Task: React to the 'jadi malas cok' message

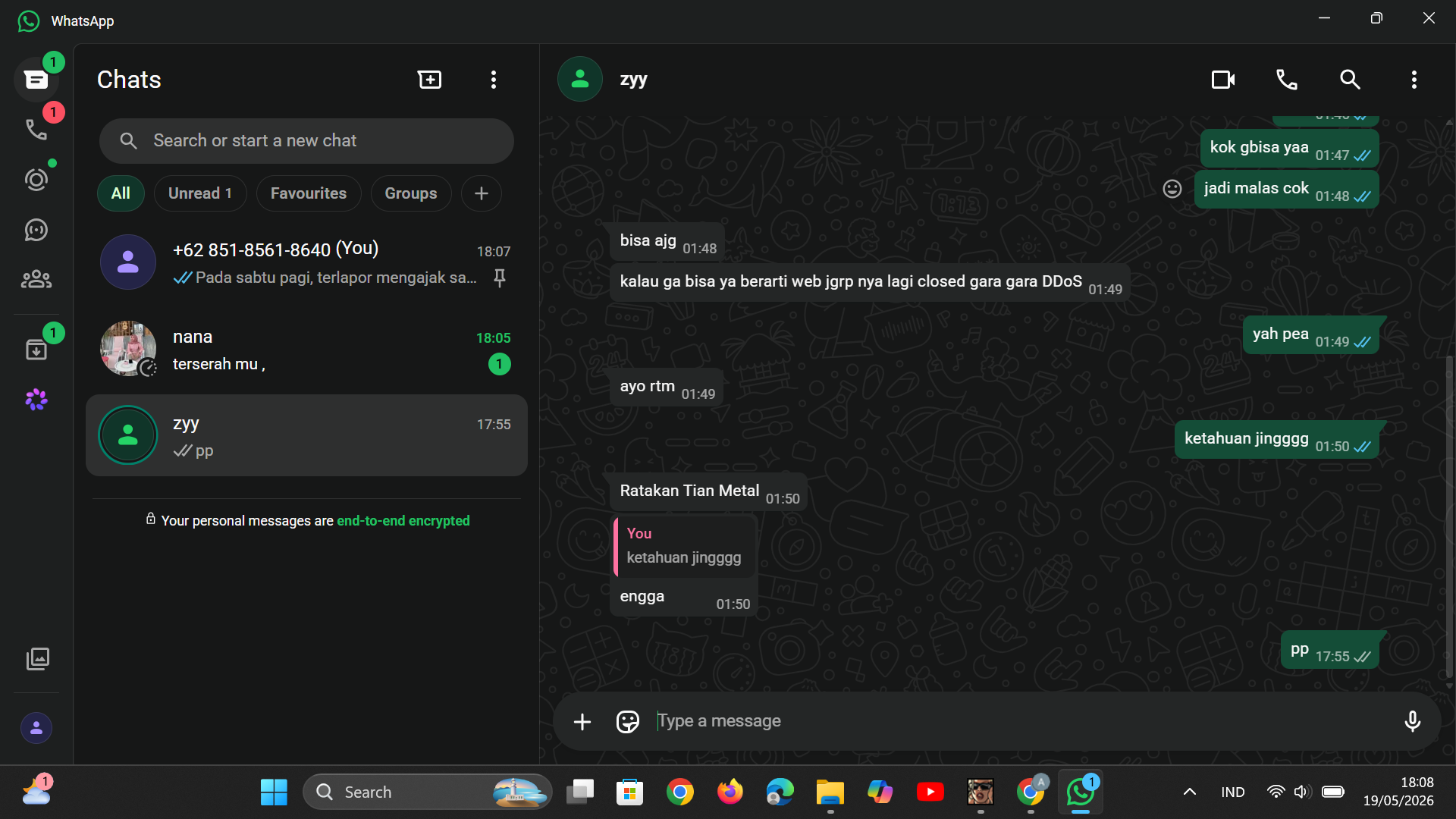Action: point(1172,189)
